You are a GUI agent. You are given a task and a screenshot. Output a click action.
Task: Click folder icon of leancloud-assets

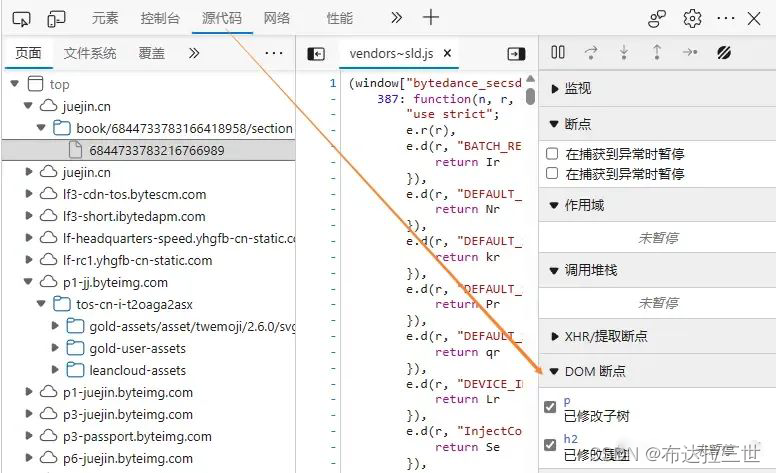tap(75, 370)
